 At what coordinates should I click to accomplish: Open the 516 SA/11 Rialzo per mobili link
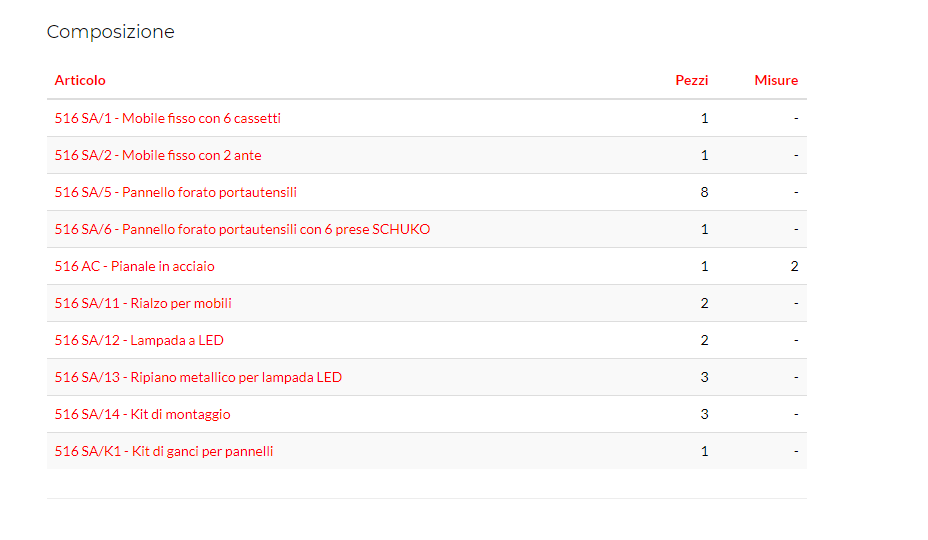pyautogui.click(x=143, y=303)
